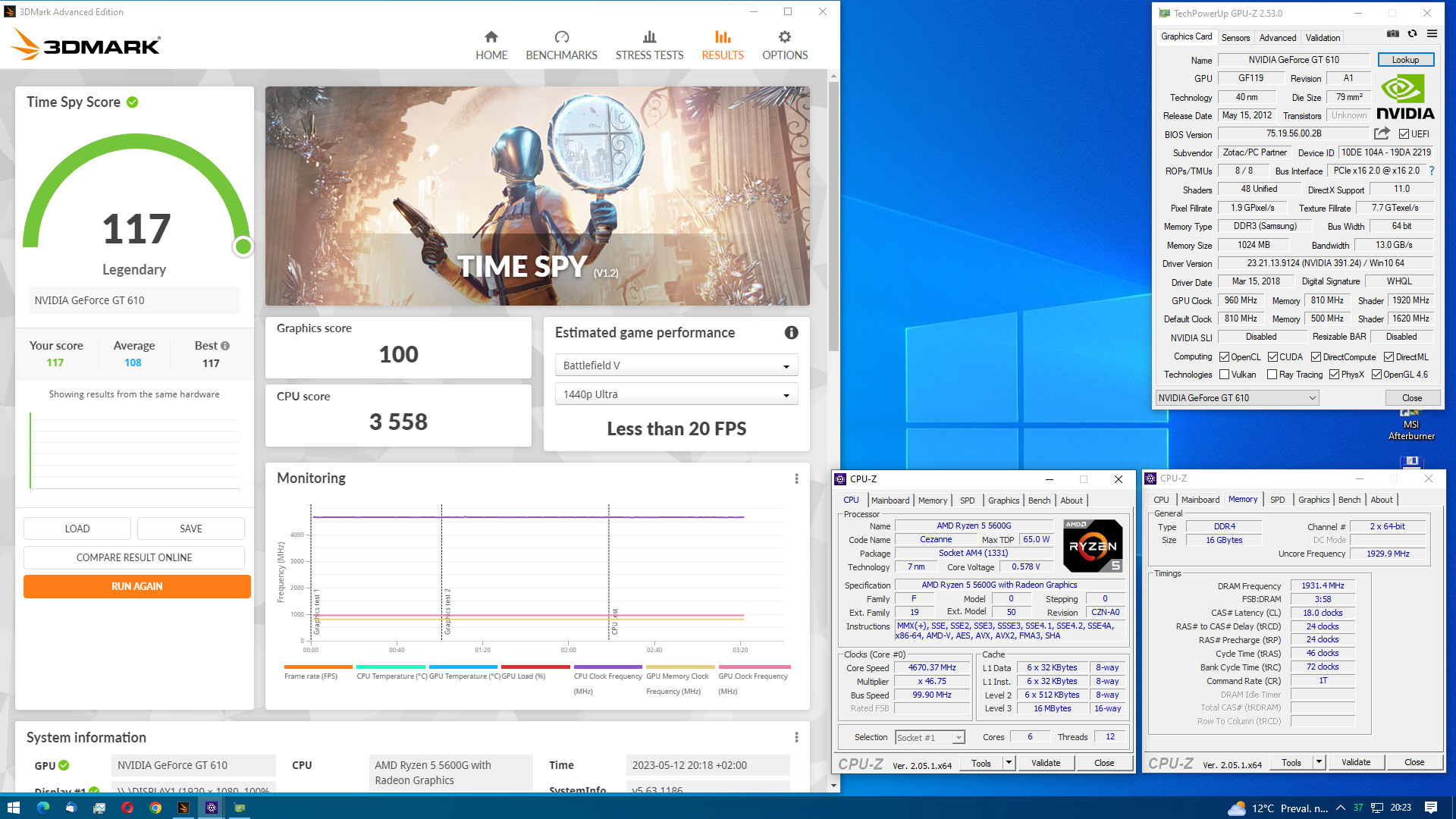Click the BIOS export share icon in GPU-Z
The width and height of the screenshot is (1456, 819).
pyautogui.click(x=1382, y=133)
